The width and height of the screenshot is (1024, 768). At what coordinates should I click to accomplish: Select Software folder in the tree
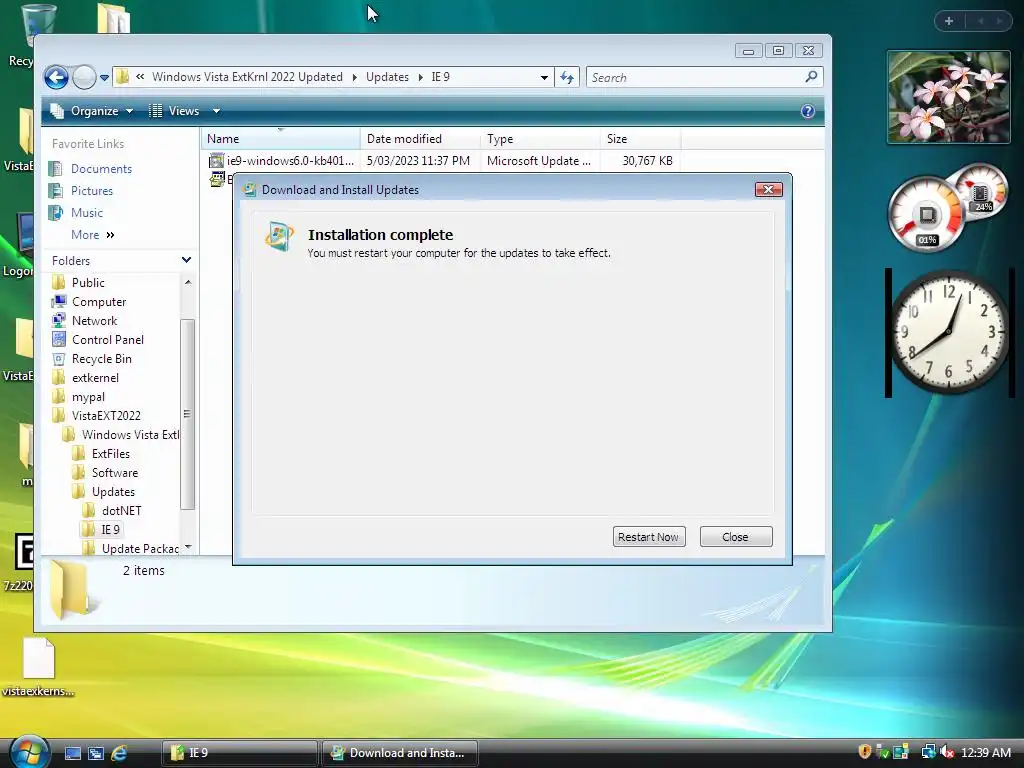click(x=114, y=473)
